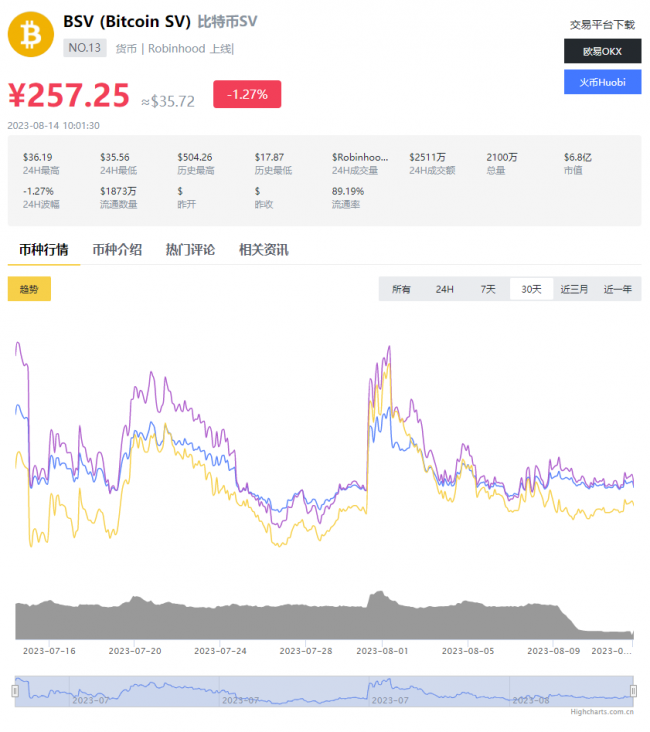The width and height of the screenshot is (650, 732).
Task: Click the 货币 | Robinhood 上线 tag text
Action: coord(175,49)
